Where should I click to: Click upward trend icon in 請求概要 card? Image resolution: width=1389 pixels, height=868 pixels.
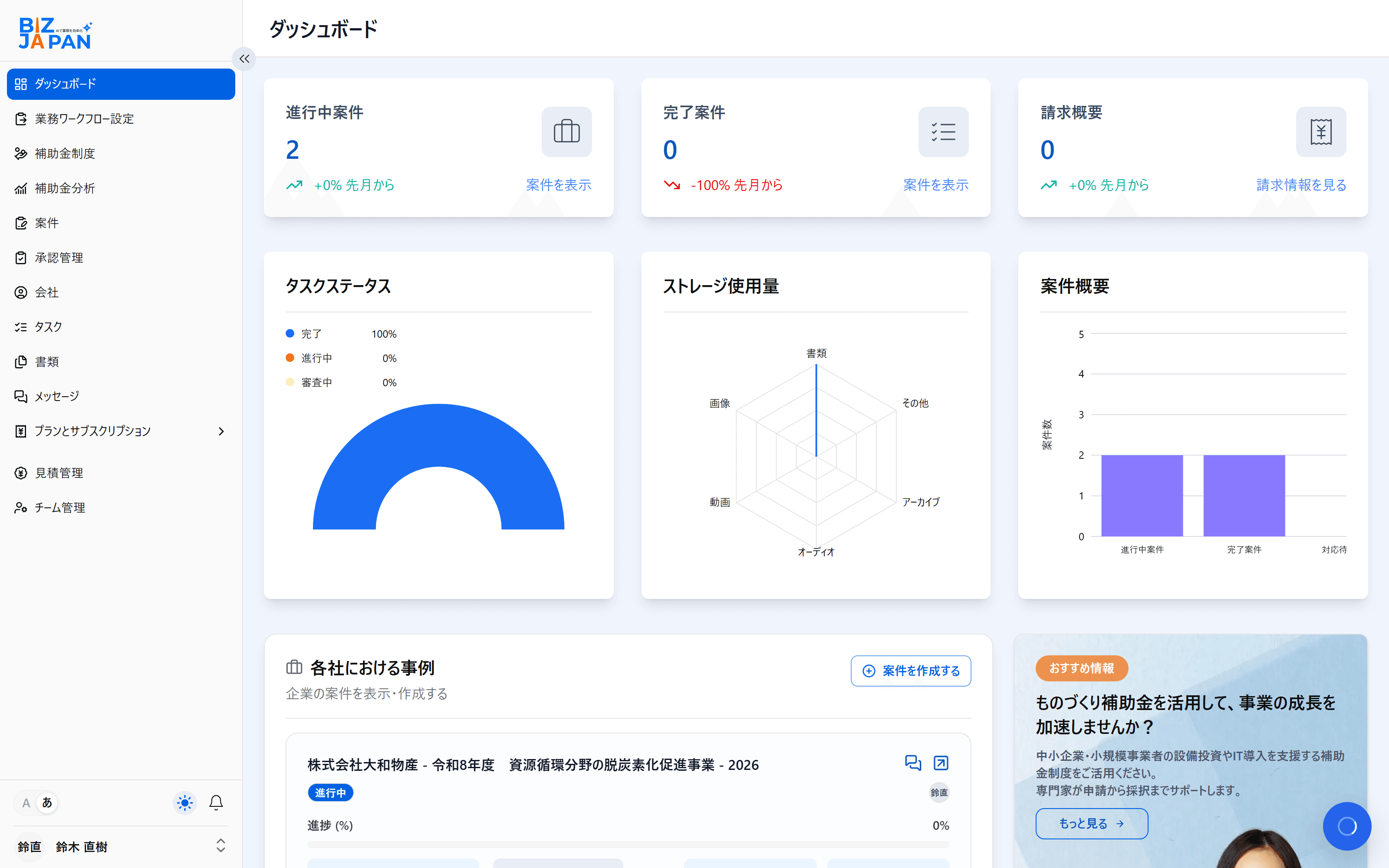[1049, 185]
